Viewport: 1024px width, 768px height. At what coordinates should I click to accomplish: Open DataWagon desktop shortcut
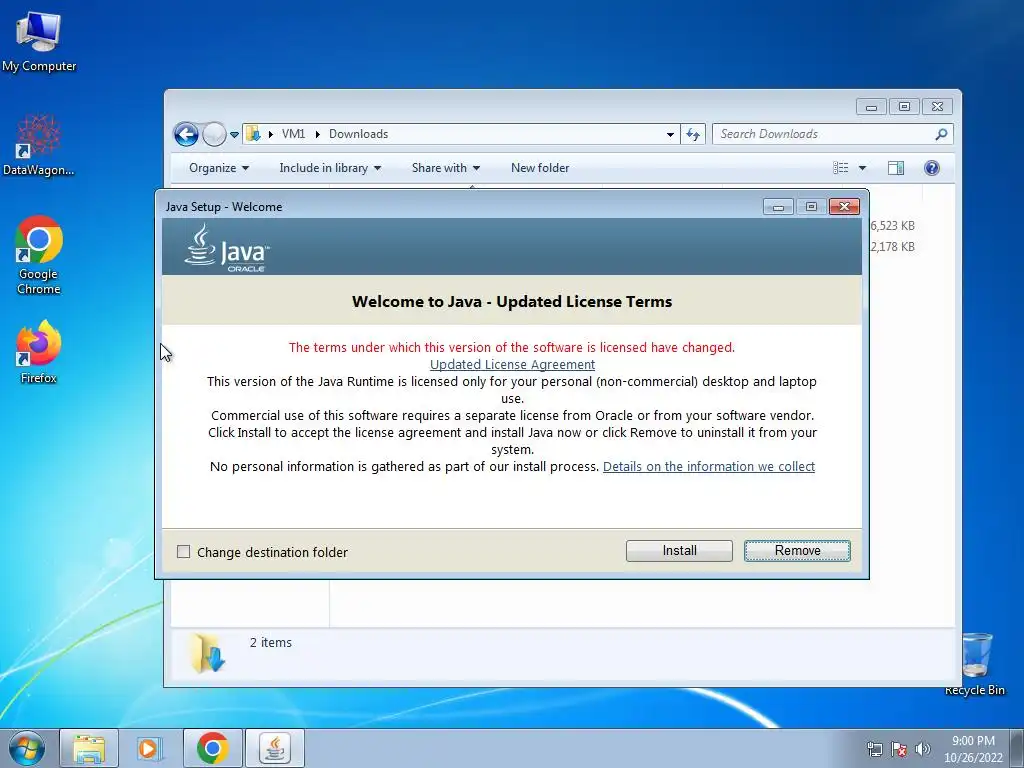39,145
